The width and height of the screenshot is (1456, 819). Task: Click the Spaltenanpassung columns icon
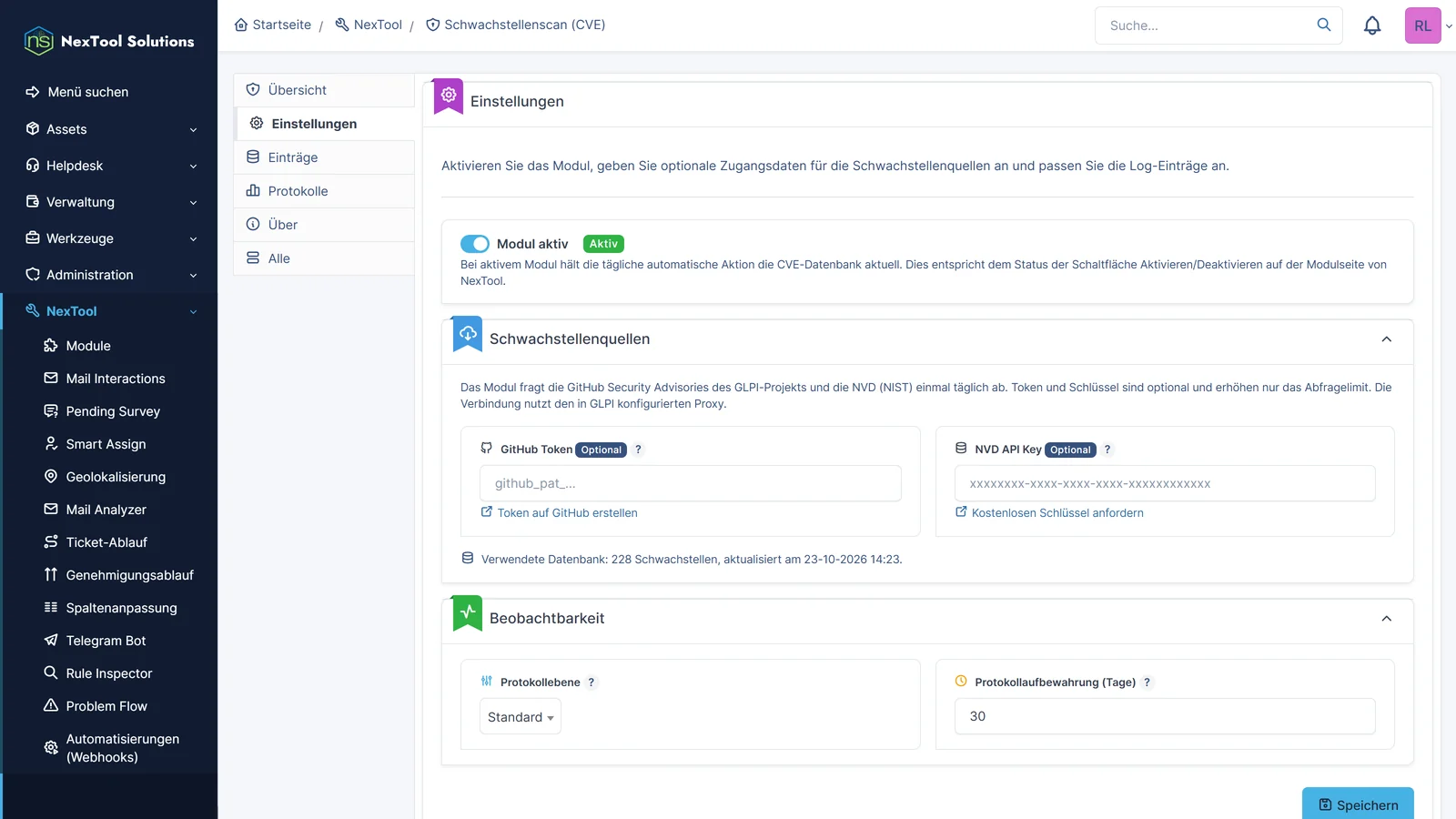[x=51, y=608]
